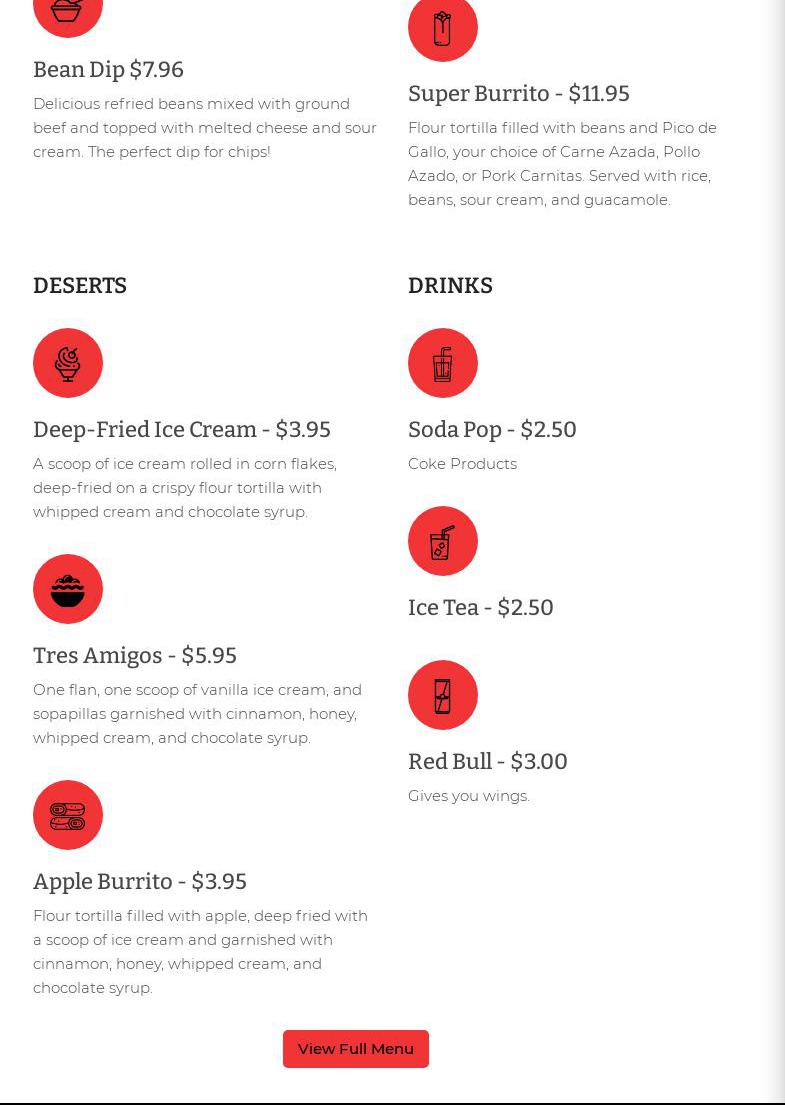This screenshot has height=1105, width=785.
Task: Click the Red Bull - $3.00 title
Action: tap(487, 762)
